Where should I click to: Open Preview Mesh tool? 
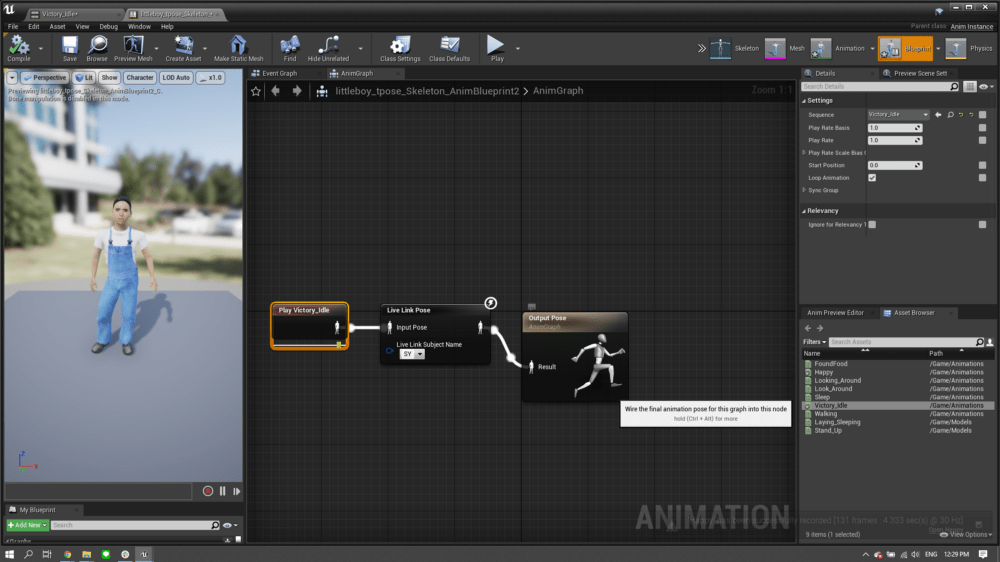coord(133,48)
